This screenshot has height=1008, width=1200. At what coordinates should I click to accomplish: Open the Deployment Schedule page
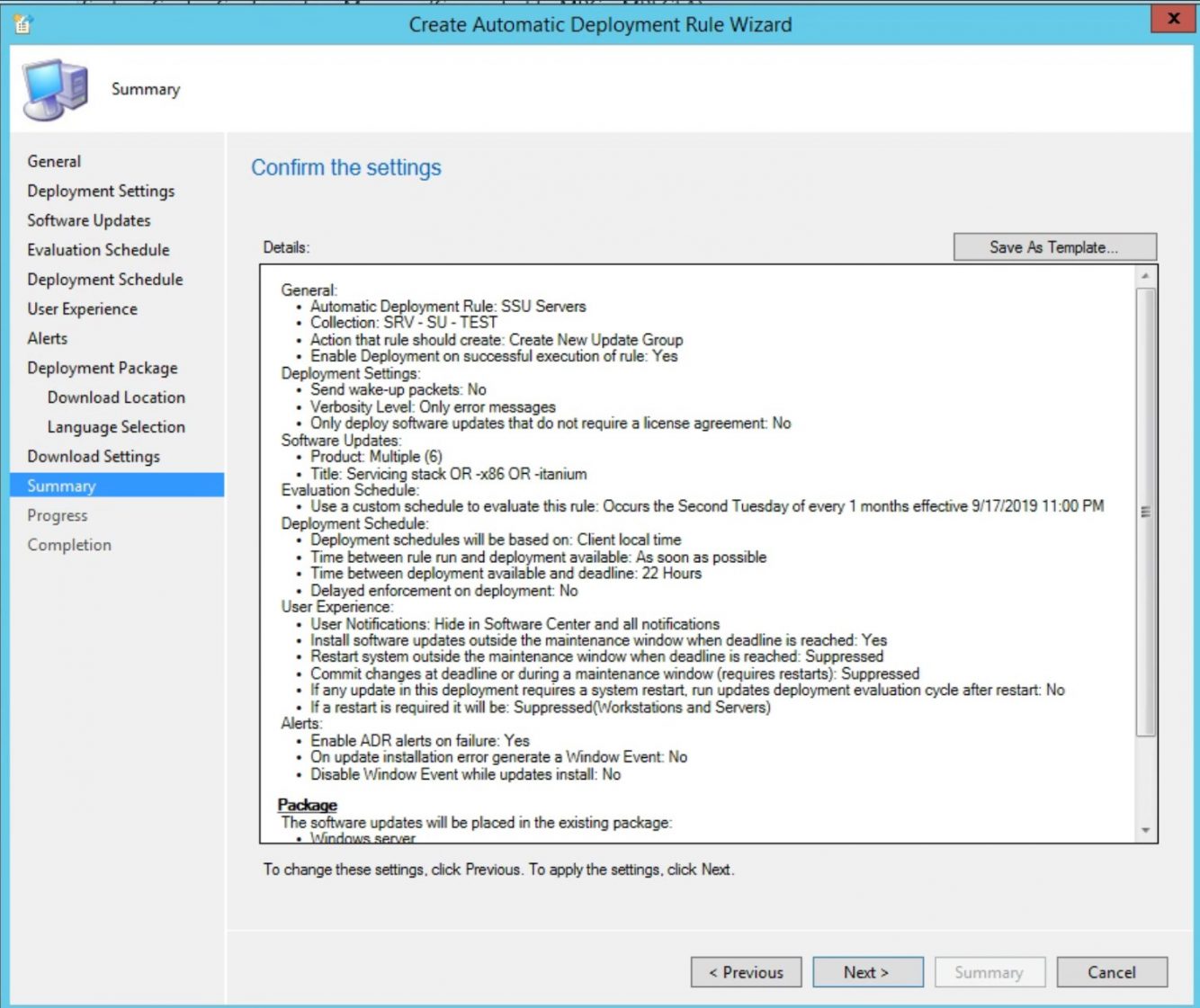tap(104, 279)
